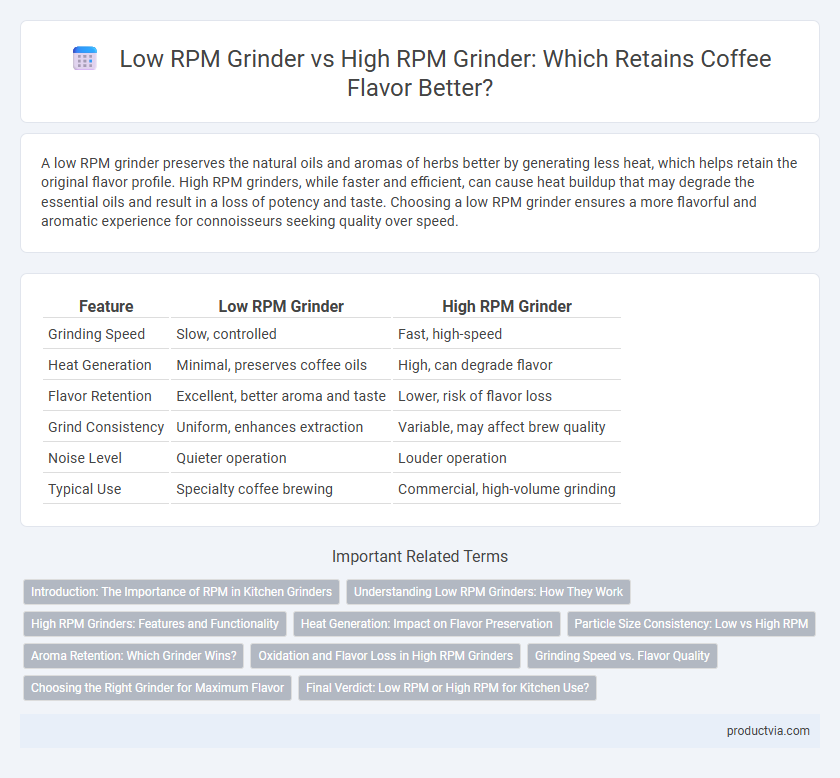
Task: Click the 'Low RPM Grinder' column header
Action: pyautogui.click(x=281, y=306)
